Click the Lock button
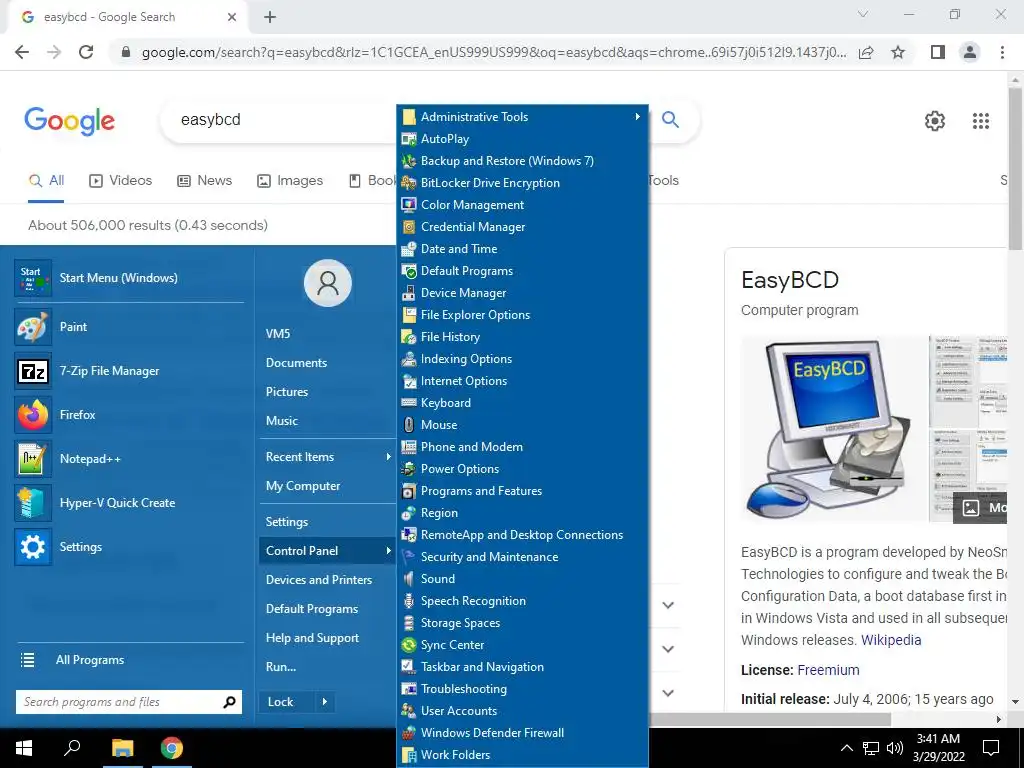Viewport: 1024px width, 768px height. pos(287,702)
